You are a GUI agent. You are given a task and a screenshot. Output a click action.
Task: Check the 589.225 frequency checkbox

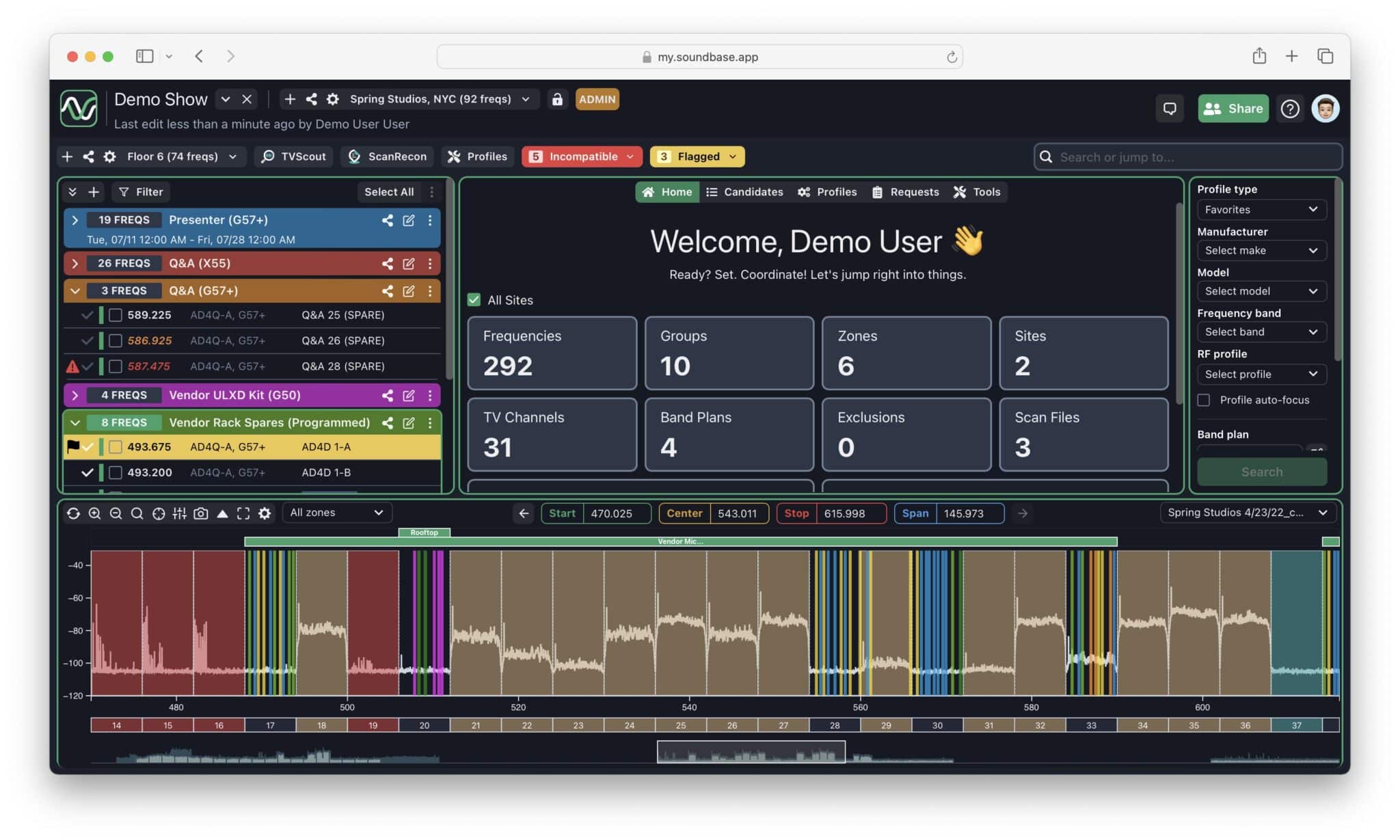point(116,315)
